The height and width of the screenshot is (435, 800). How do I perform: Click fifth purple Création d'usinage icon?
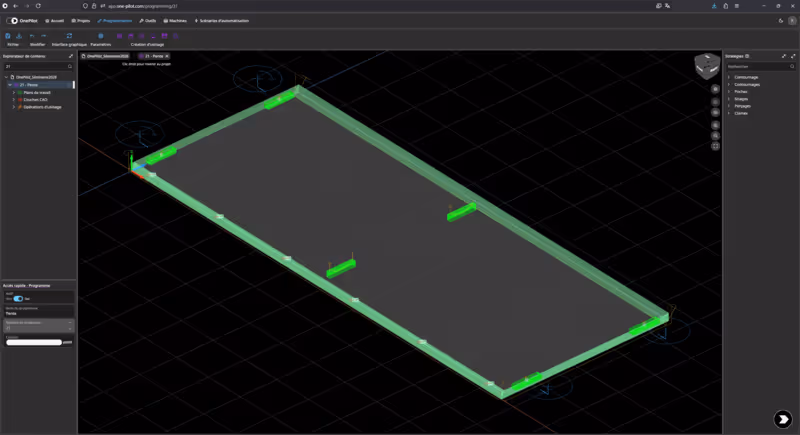coord(164,36)
